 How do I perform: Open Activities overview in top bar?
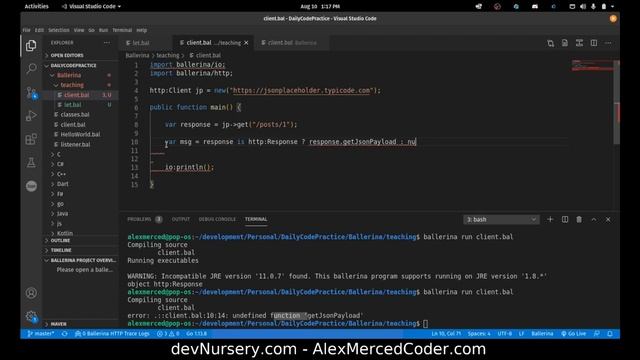pyautogui.click(x=36, y=7)
